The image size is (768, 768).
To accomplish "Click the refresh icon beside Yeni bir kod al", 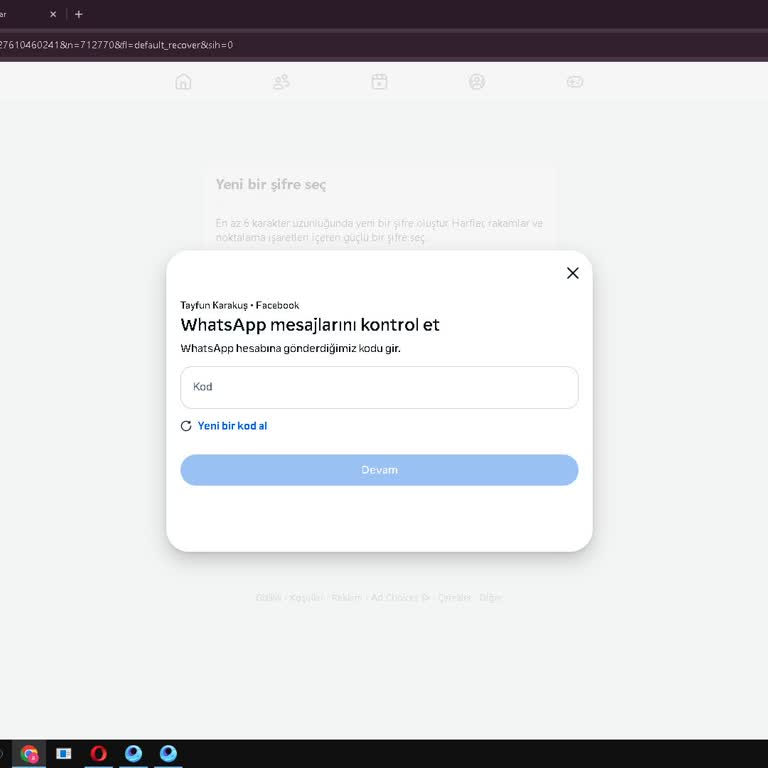I will pyautogui.click(x=186, y=426).
